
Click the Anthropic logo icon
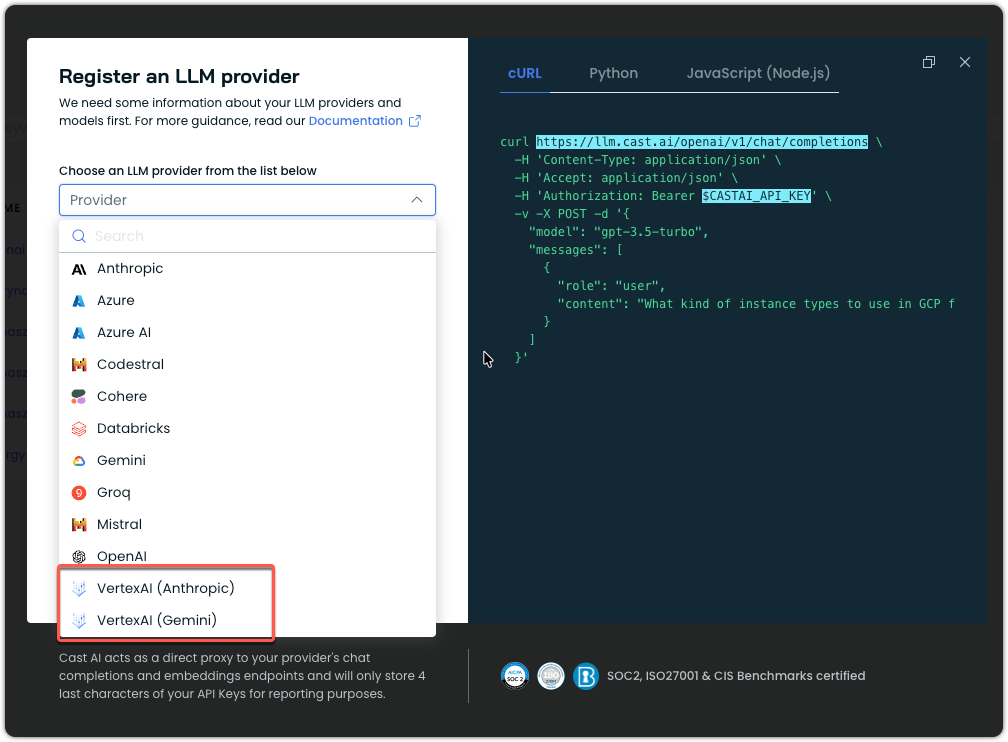click(78, 269)
